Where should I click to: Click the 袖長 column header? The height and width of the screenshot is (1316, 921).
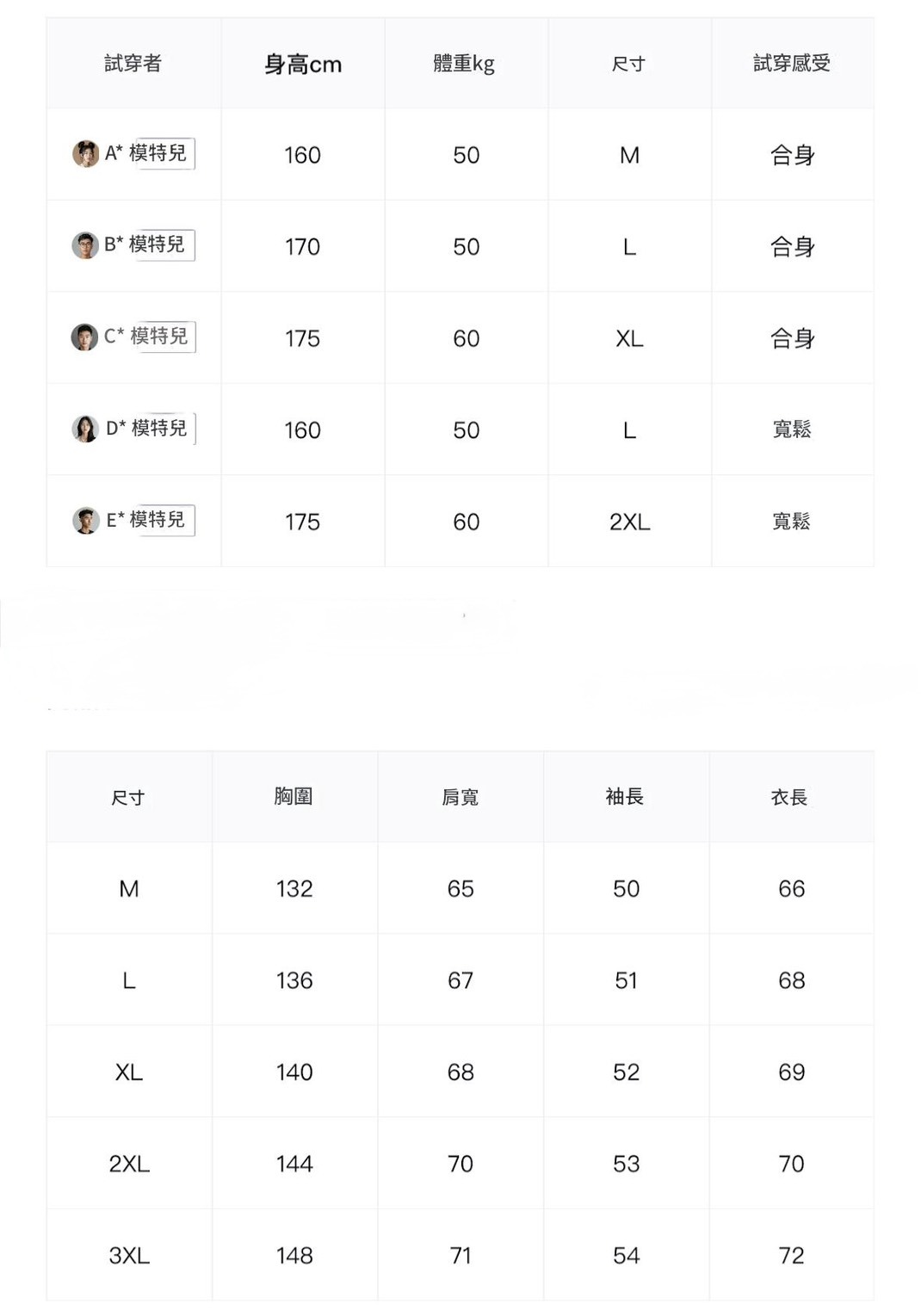click(625, 797)
